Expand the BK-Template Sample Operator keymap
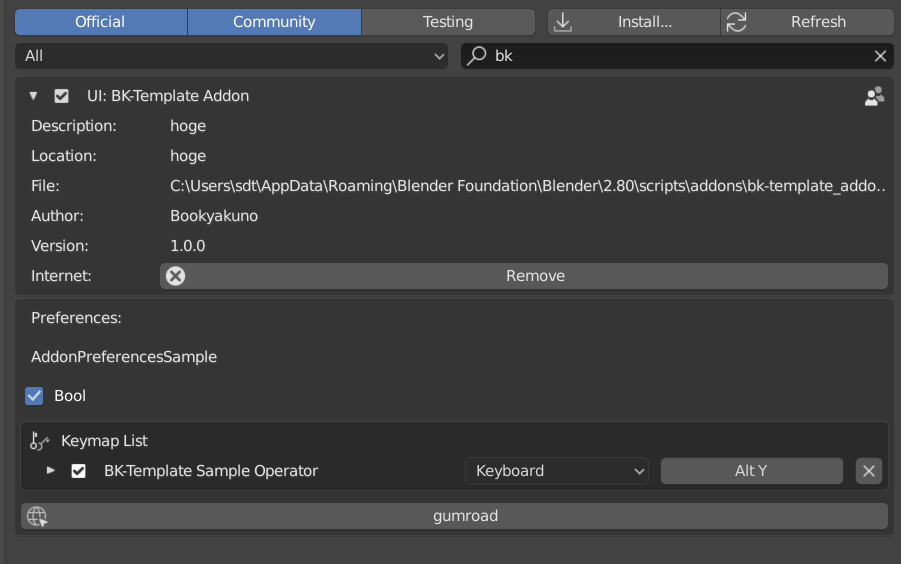The height and width of the screenshot is (564, 901). pos(51,471)
